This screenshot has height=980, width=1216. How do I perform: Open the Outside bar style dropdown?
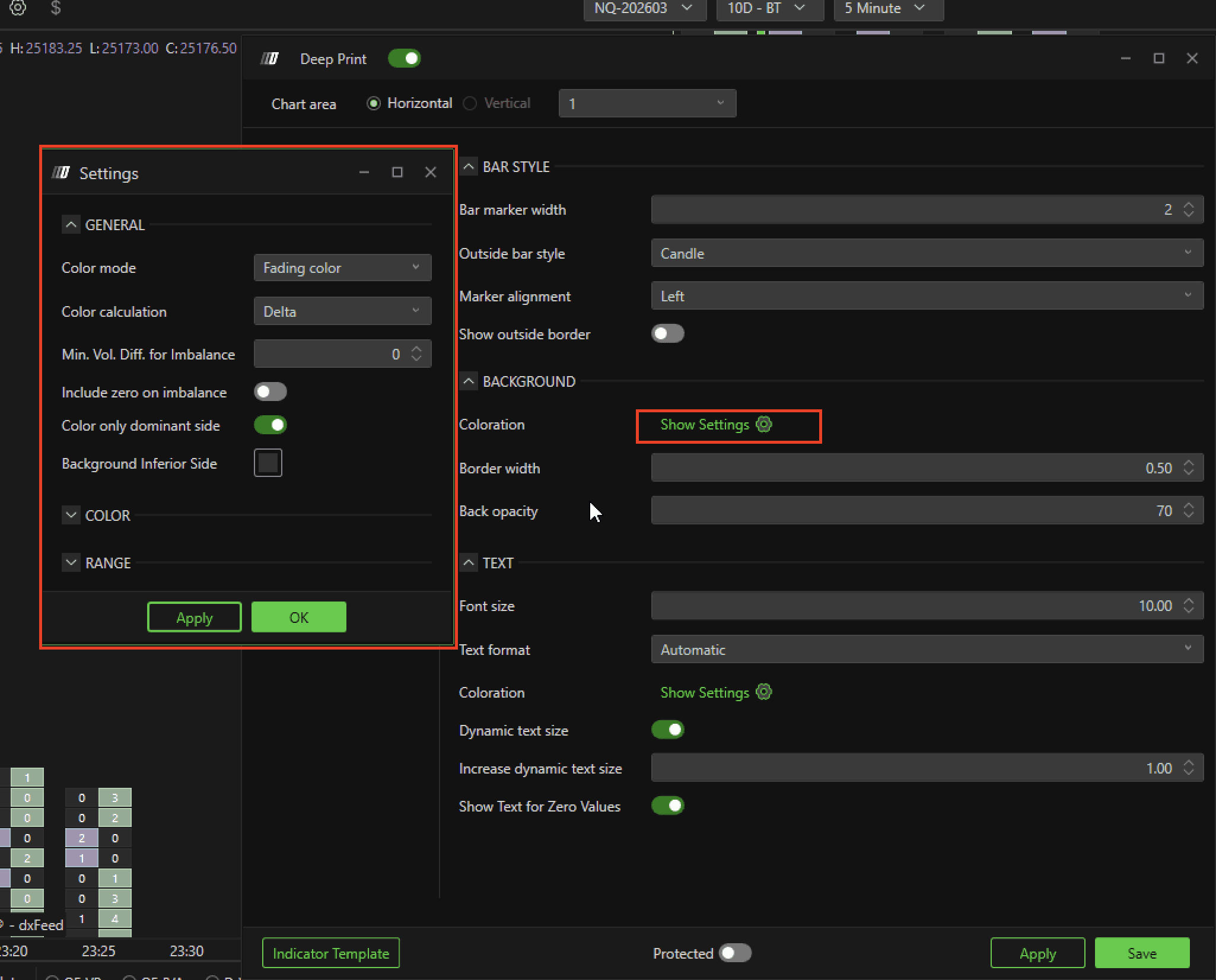(x=927, y=253)
